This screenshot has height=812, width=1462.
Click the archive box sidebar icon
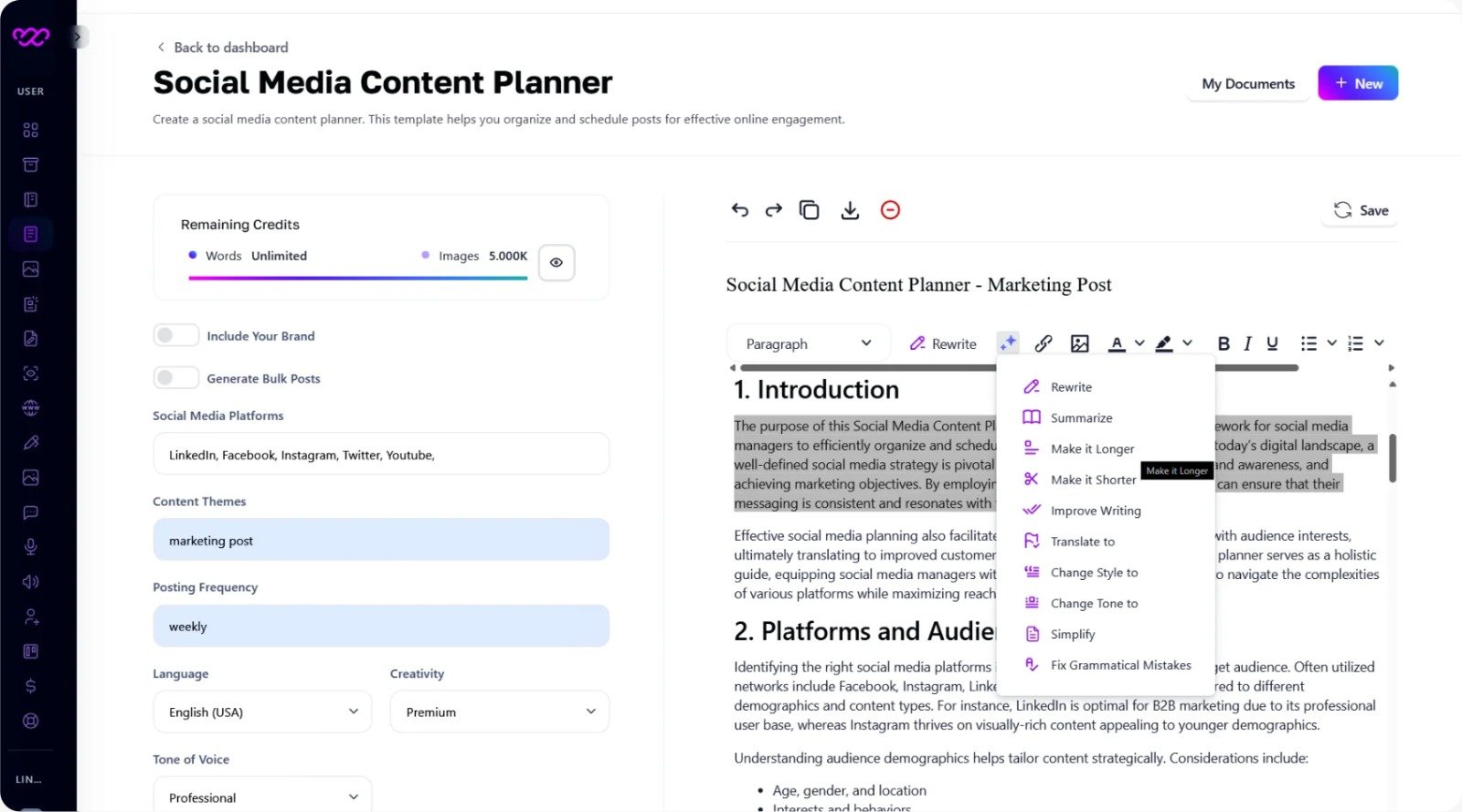(x=30, y=164)
